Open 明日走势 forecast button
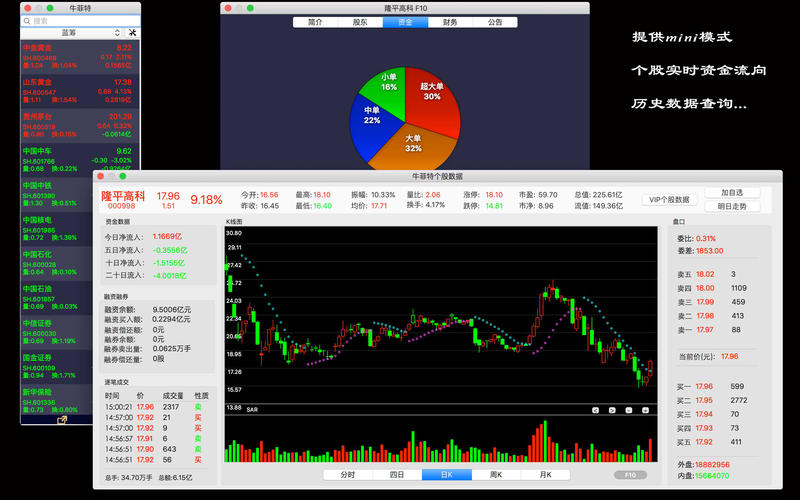 pyautogui.click(x=731, y=206)
